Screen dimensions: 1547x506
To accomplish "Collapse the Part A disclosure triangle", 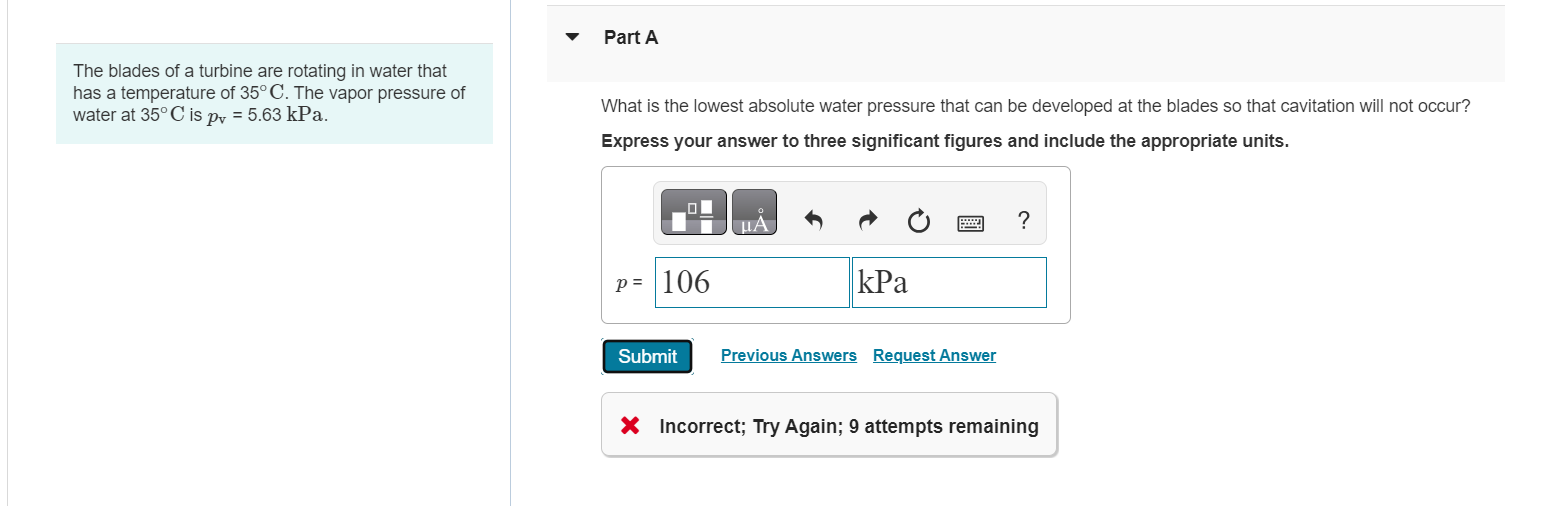I will point(573,38).
